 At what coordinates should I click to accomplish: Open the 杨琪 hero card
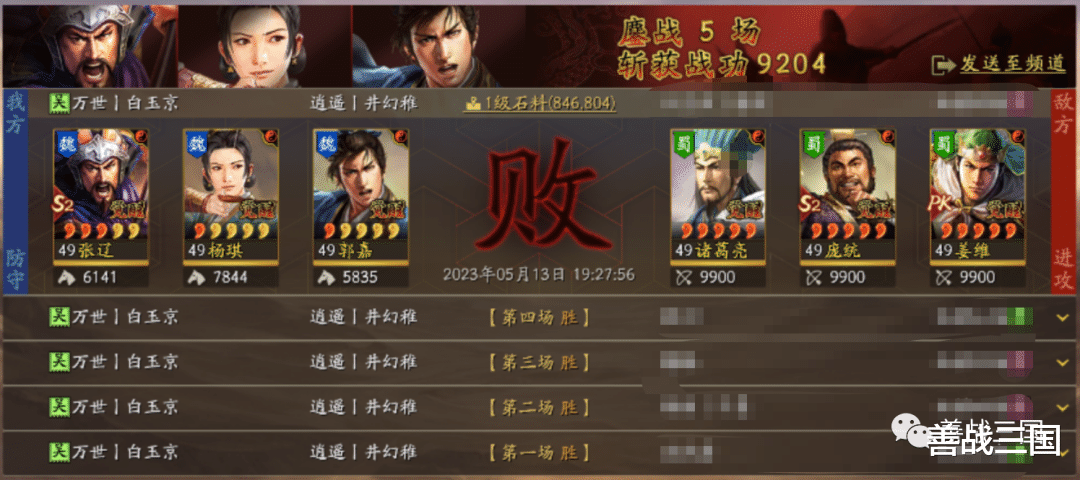coord(231,196)
